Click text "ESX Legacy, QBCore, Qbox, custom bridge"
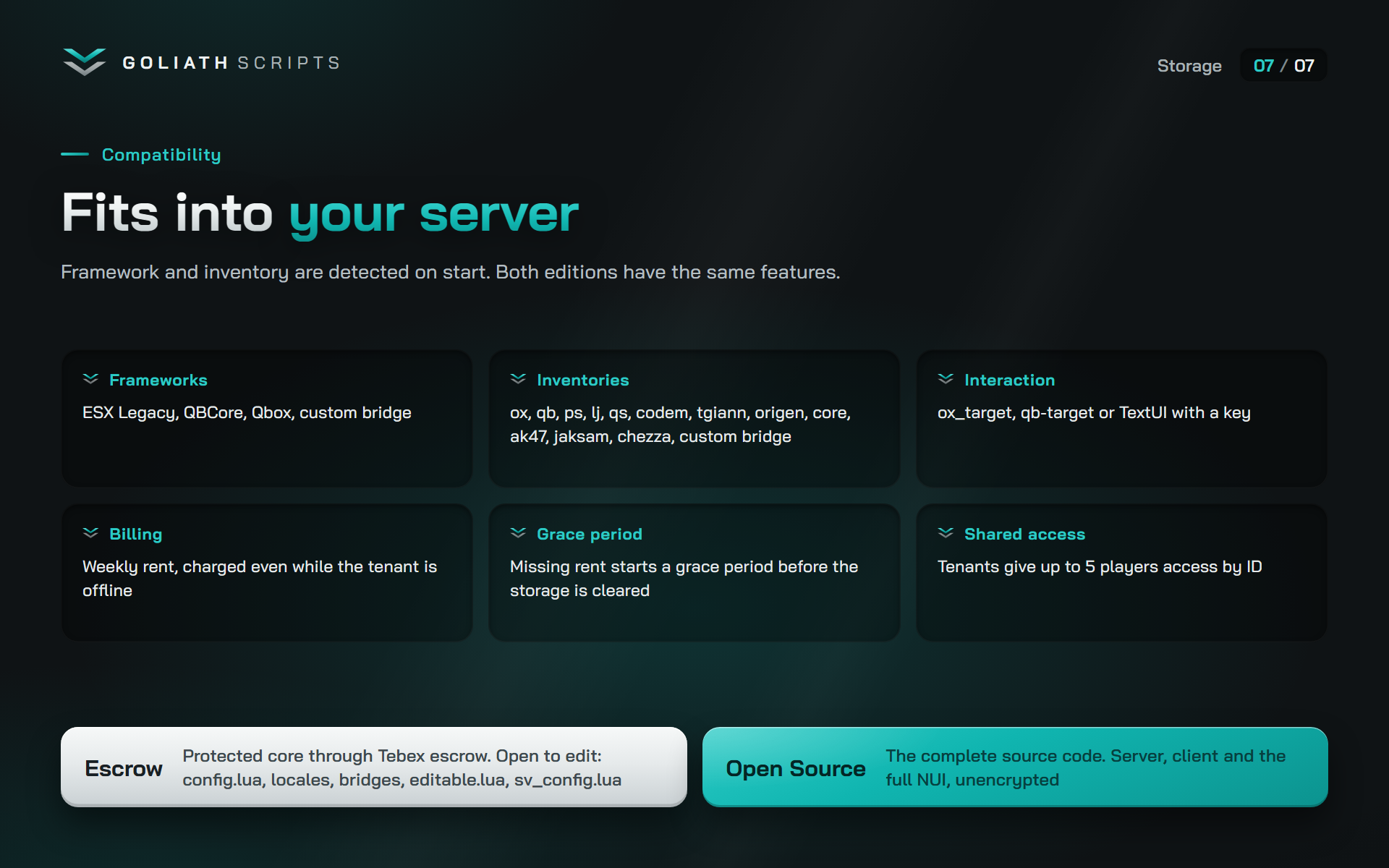This screenshot has height=868, width=1389. [247, 413]
